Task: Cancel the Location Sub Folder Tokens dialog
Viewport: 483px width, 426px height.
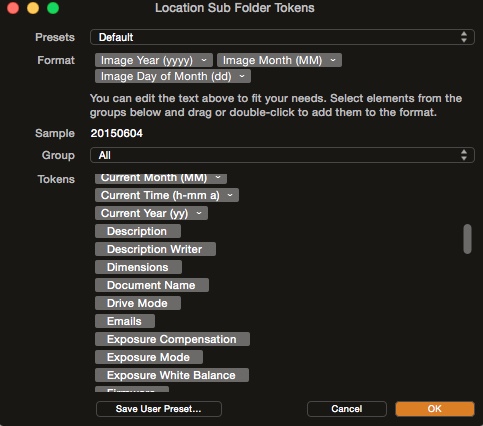Action: [x=347, y=409]
